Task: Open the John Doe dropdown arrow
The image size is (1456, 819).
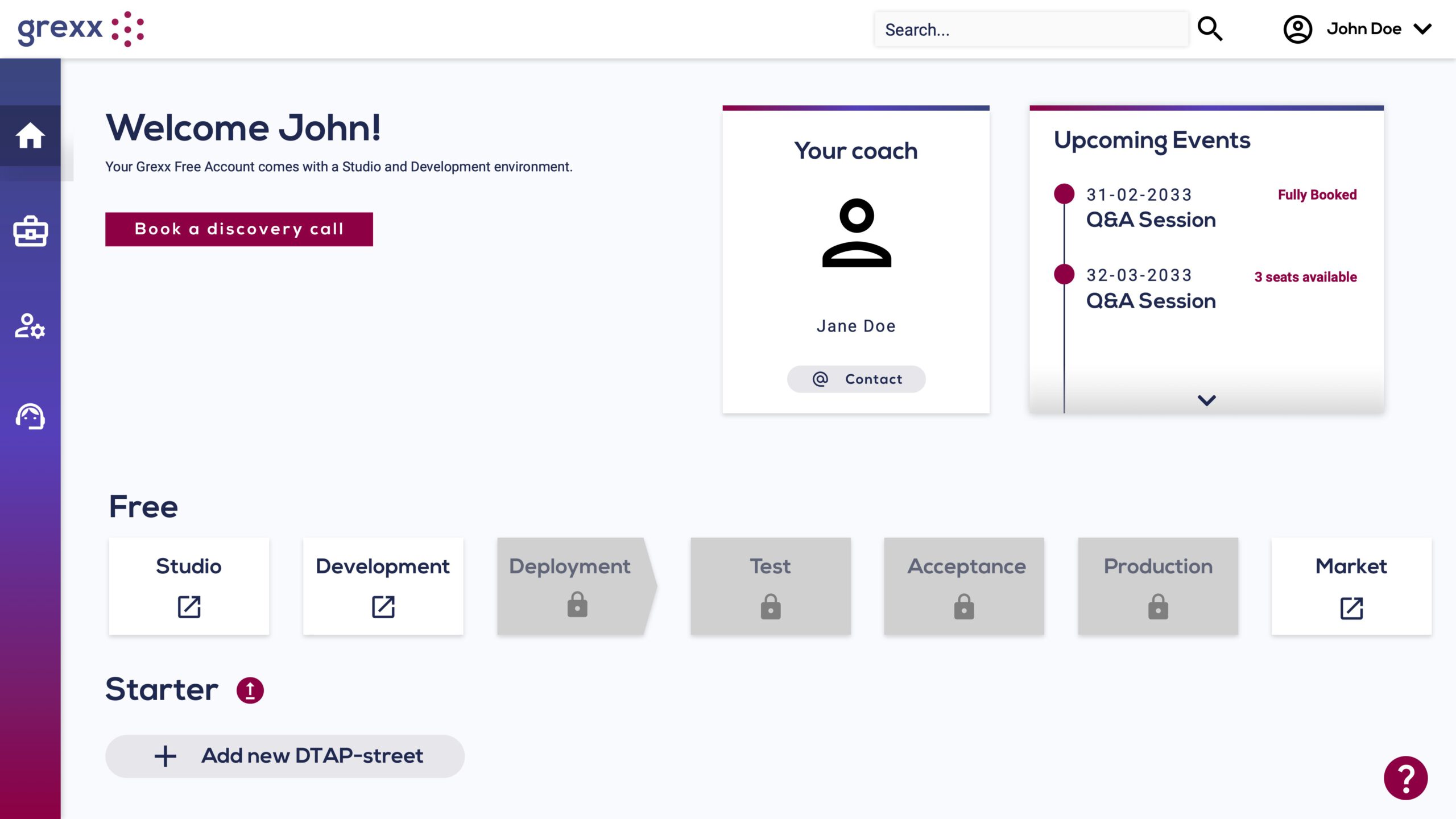Action: tap(1422, 29)
